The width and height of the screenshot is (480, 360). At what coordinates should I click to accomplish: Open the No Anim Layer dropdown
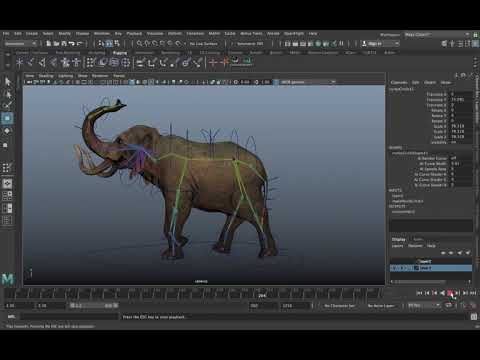click(381, 305)
